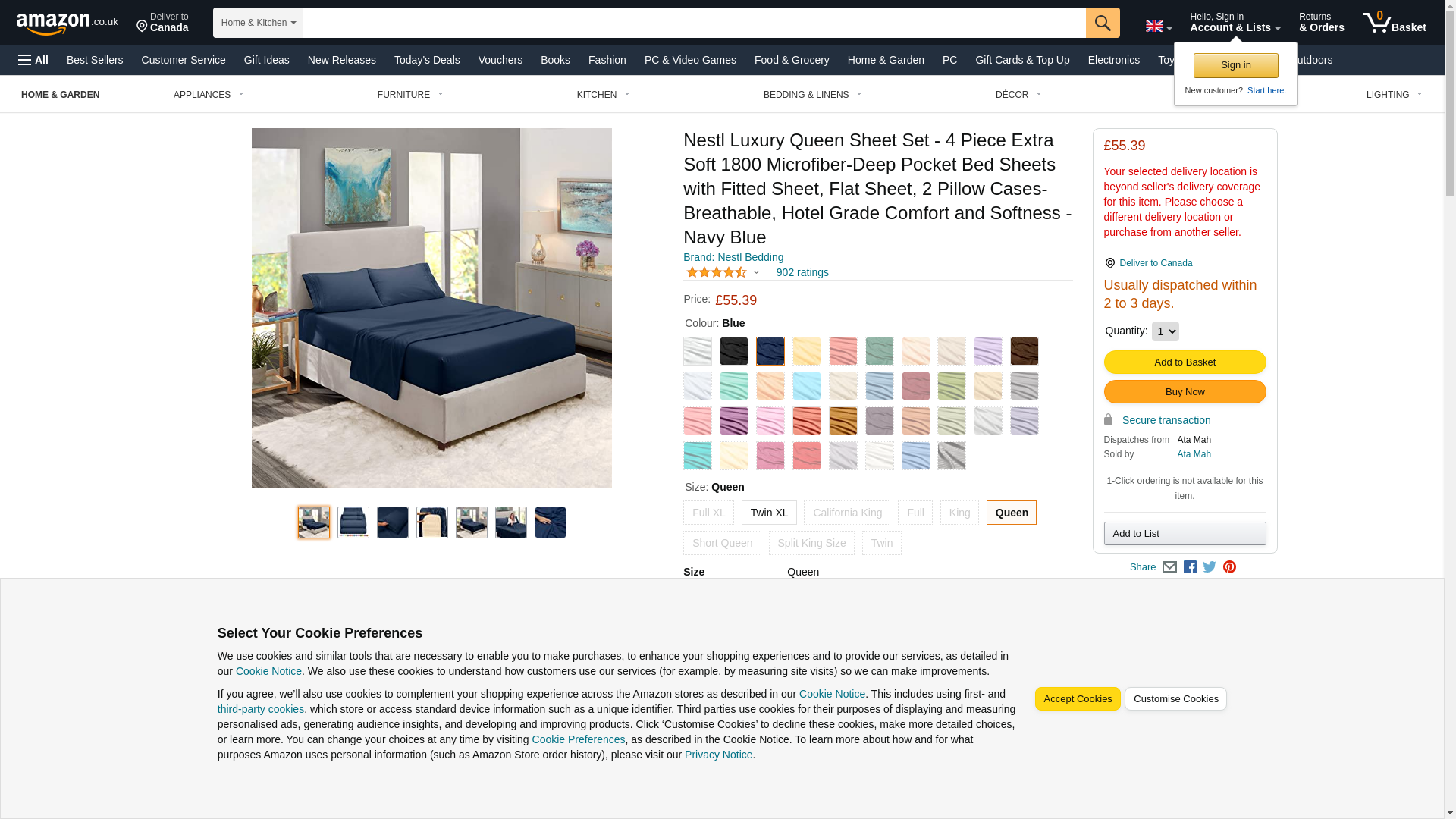Select the Twin XL size option

(x=769, y=513)
